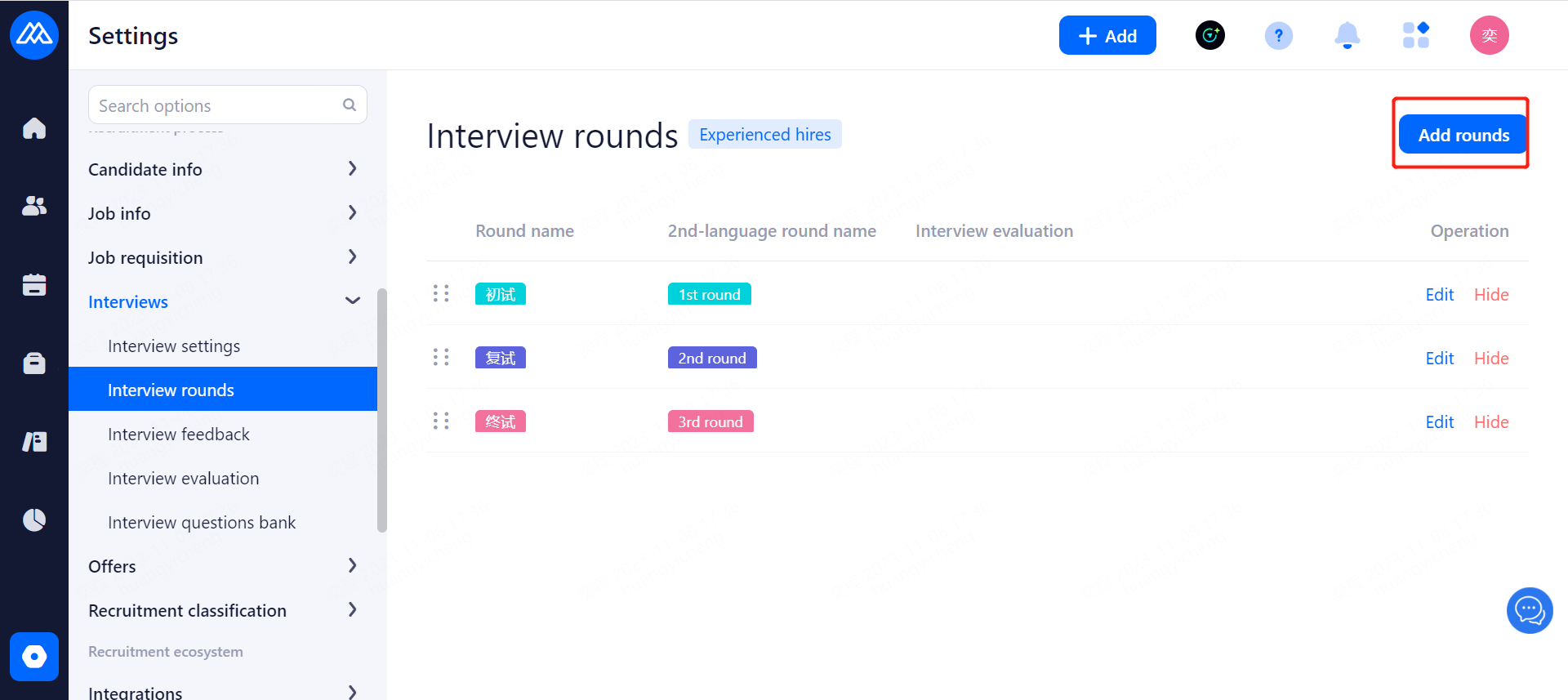This screenshot has width=1568, height=700.
Task: Open the chat support bubble icon
Action: pos(1529,610)
